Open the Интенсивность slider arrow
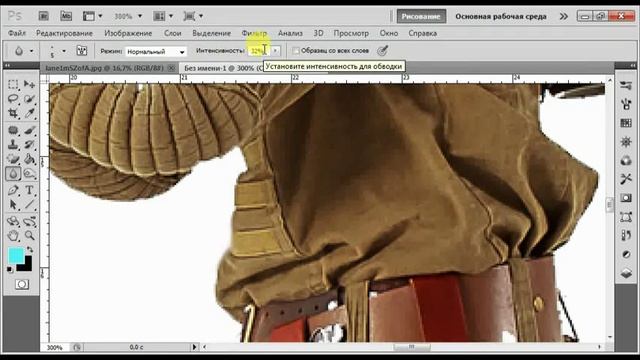 [x=276, y=51]
